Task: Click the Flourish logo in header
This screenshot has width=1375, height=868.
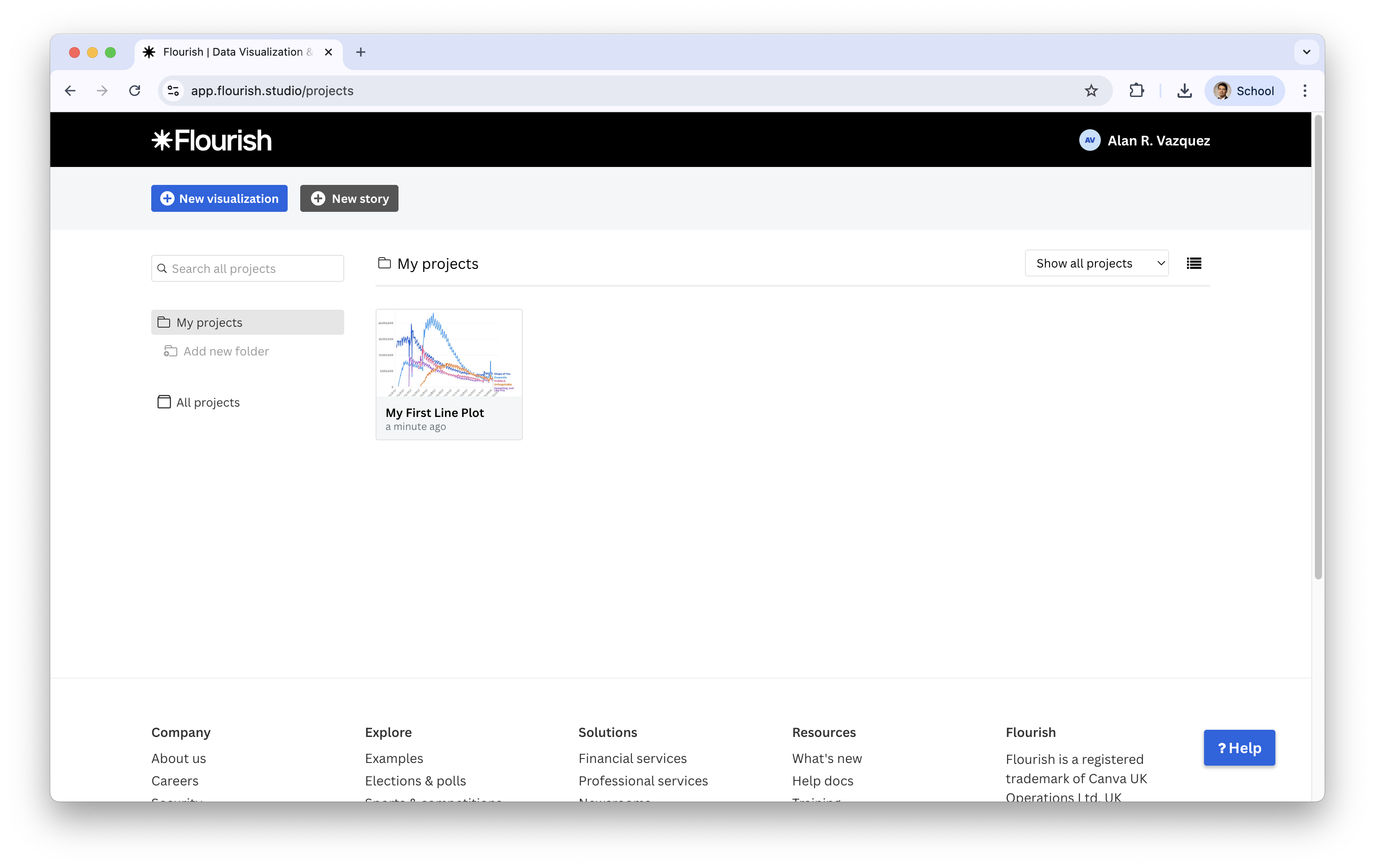Action: 211,140
